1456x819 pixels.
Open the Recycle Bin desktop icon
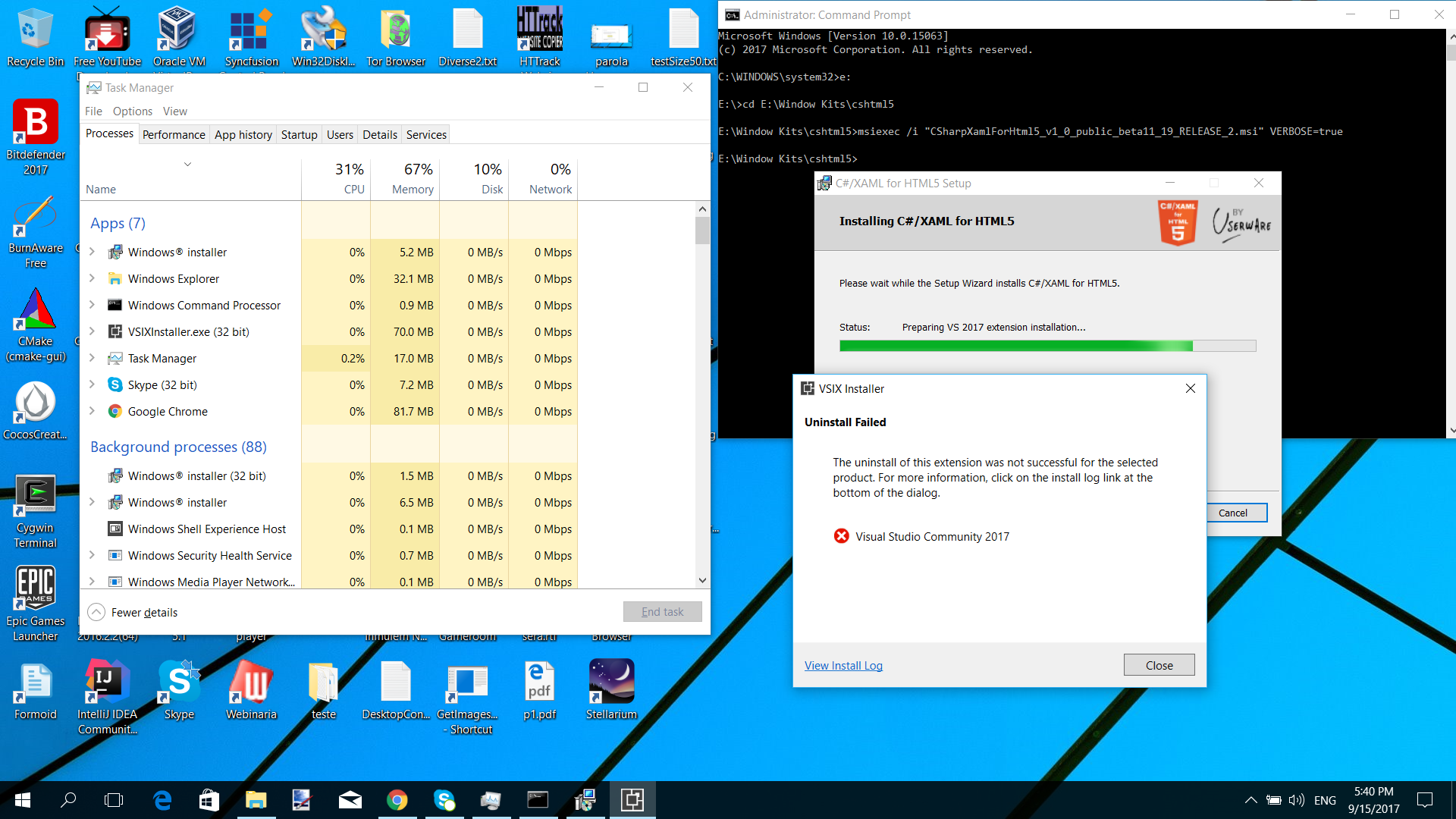[x=35, y=38]
